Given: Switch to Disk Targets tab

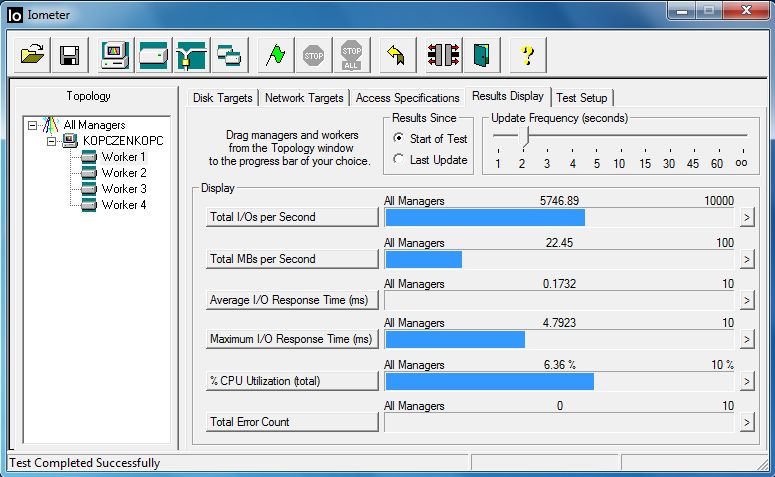Looking at the screenshot, I should tap(222, 98).
